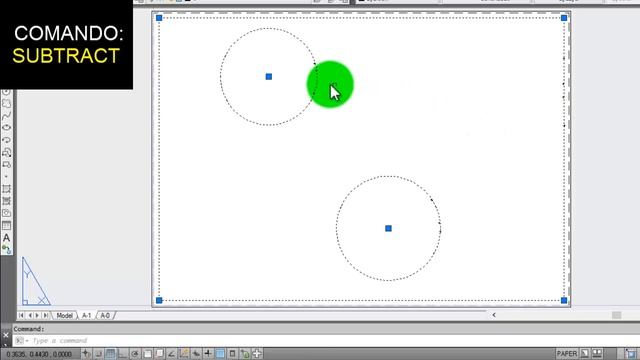
Task: Toggle Grid Display in status bar
Action: coord(110,353)
